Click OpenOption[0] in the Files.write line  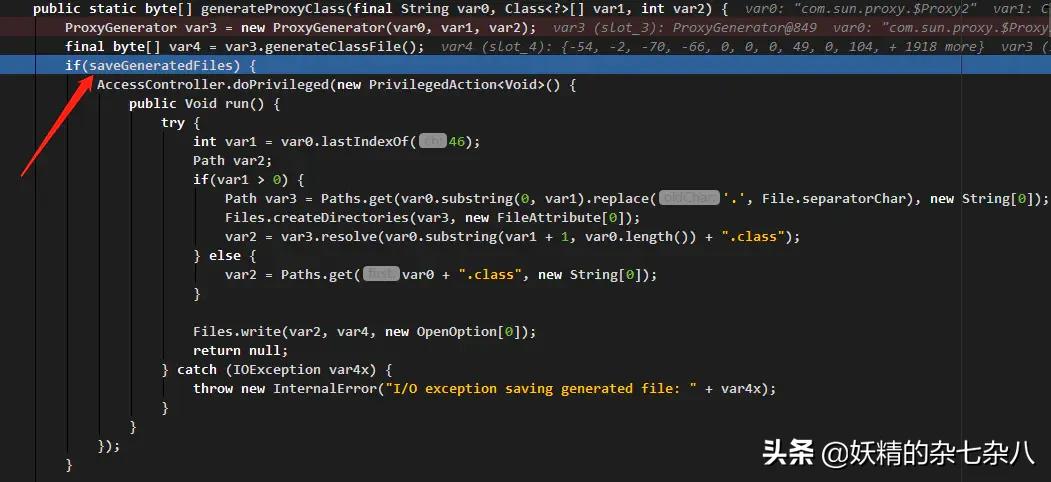pyautogui.click(x=469, y=332)
